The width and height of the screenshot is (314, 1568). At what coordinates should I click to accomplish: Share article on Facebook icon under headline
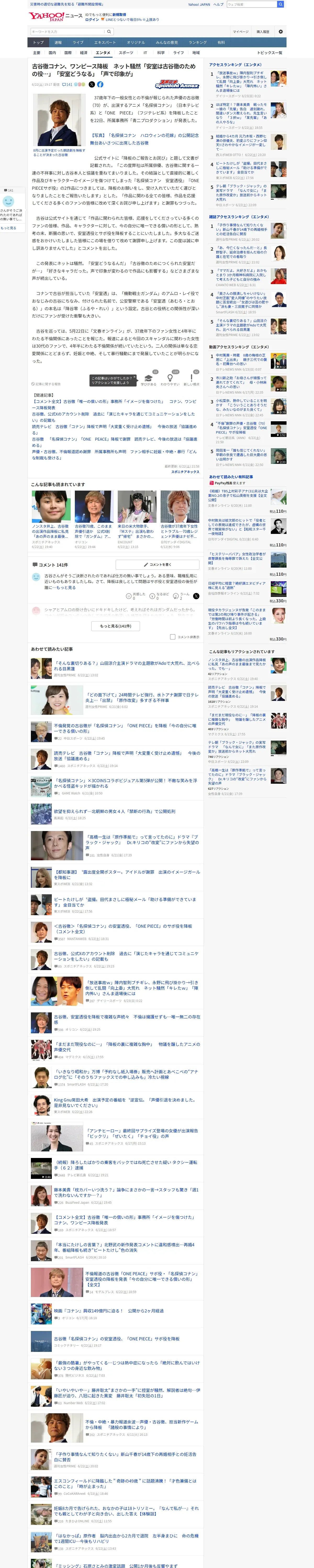100,85
